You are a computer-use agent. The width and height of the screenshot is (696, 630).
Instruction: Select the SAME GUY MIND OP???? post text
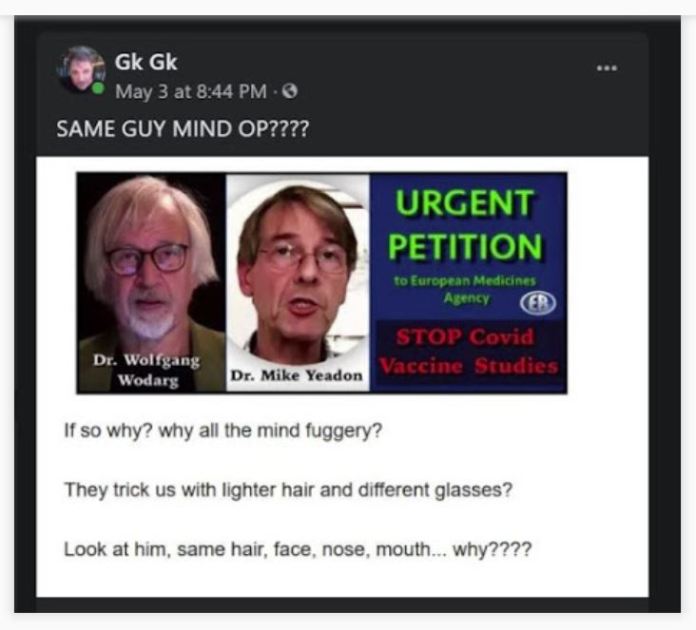(182, 129)
